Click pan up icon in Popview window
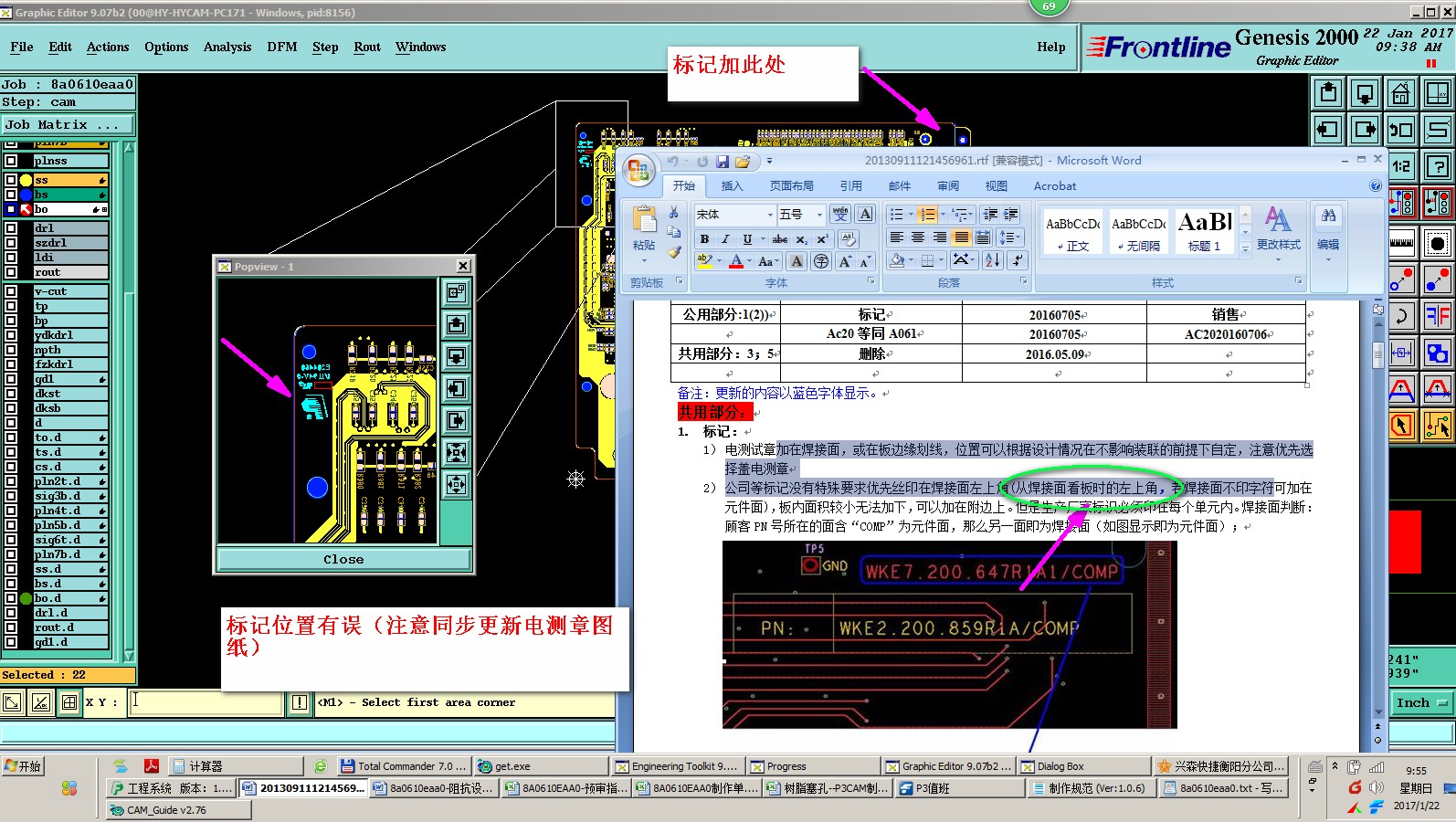The height and width of the screenshot is (822, 1456). click(457, 324)
